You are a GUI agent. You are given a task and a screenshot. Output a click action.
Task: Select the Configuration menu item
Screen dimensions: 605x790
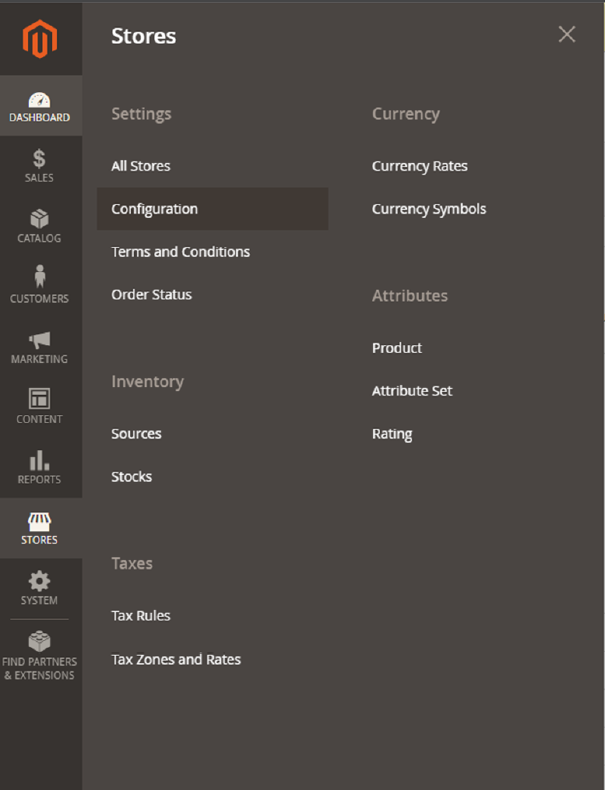(155, 209)
